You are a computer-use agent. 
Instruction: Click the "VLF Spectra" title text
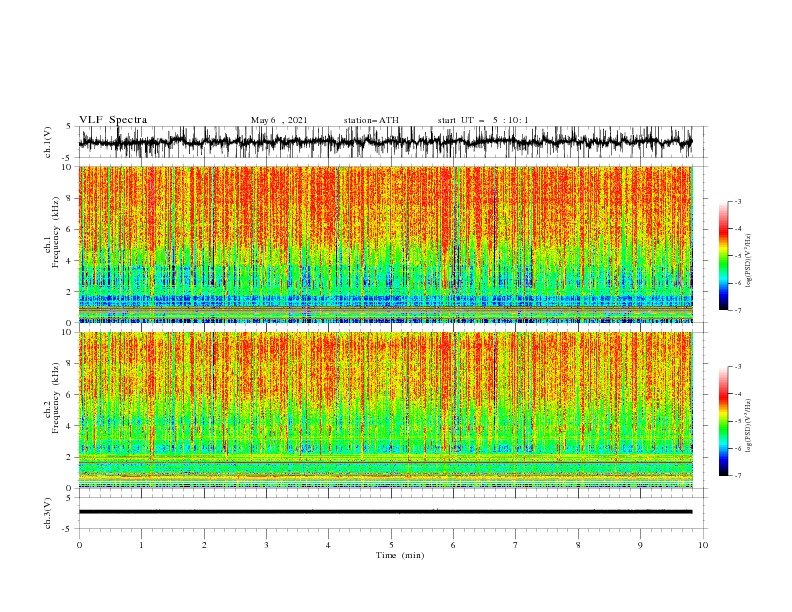[113, 120]
